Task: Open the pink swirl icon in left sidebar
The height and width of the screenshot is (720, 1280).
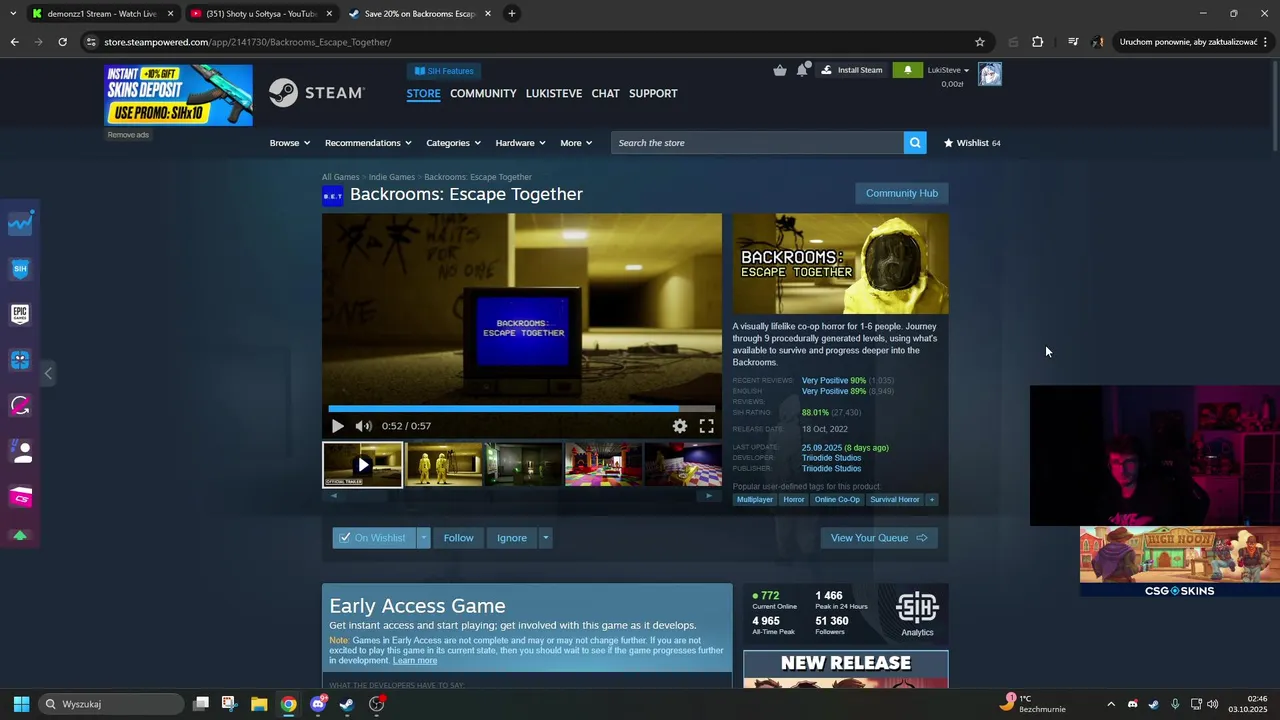Action: click(20, 406)
